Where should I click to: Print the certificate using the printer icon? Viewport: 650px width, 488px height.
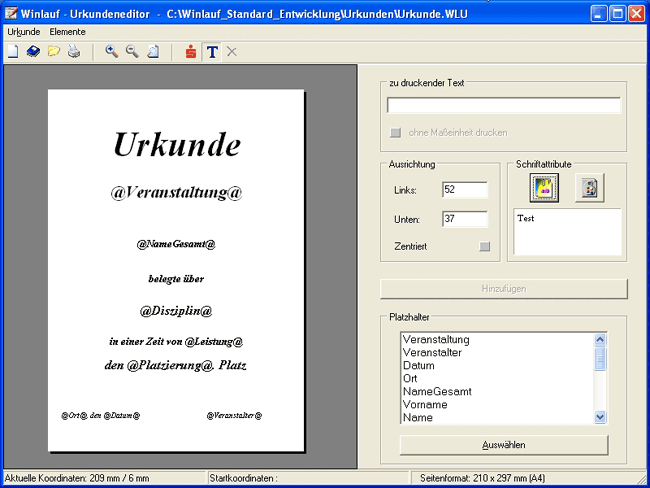74,51
